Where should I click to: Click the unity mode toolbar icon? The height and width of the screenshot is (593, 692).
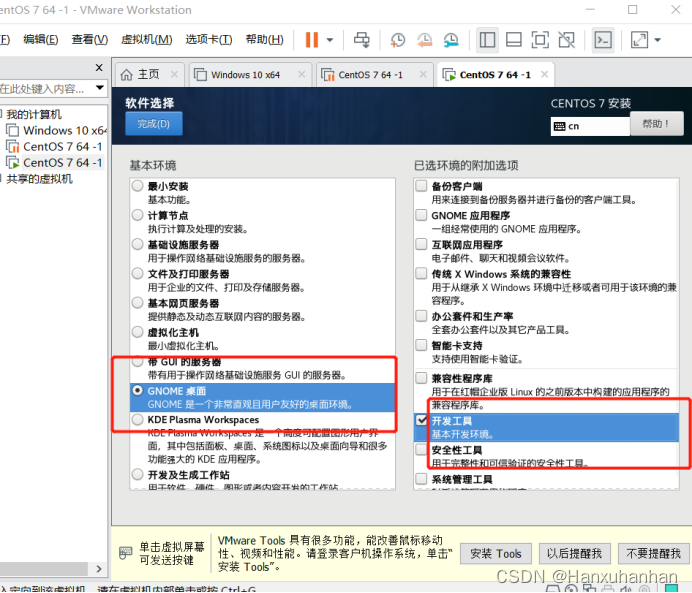(x=567, y=40)
